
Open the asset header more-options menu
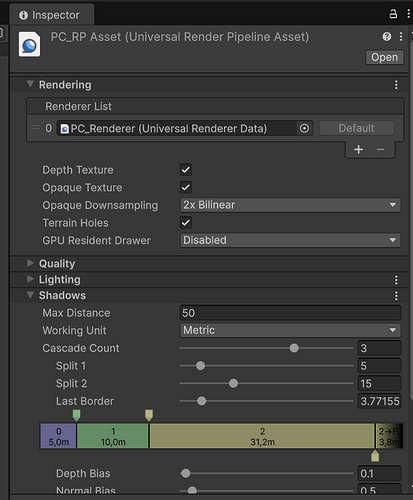401,36
